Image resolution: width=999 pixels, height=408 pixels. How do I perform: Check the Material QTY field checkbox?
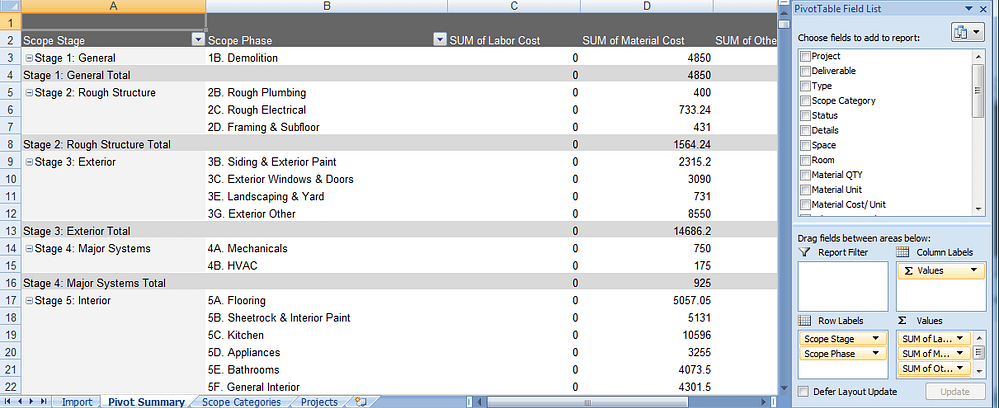click(x=805, y=175)
